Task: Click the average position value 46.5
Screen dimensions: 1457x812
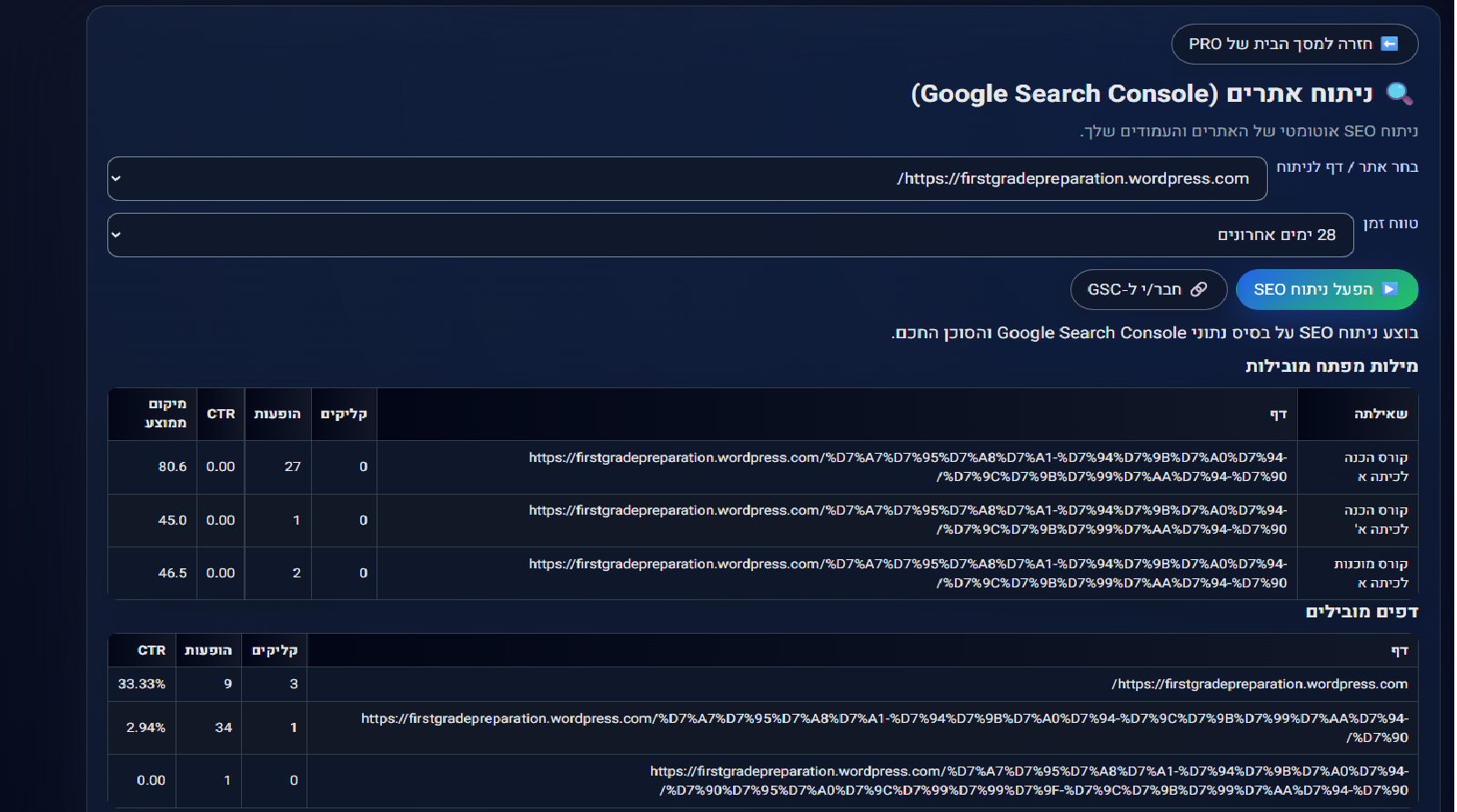Action: (172, 573)
